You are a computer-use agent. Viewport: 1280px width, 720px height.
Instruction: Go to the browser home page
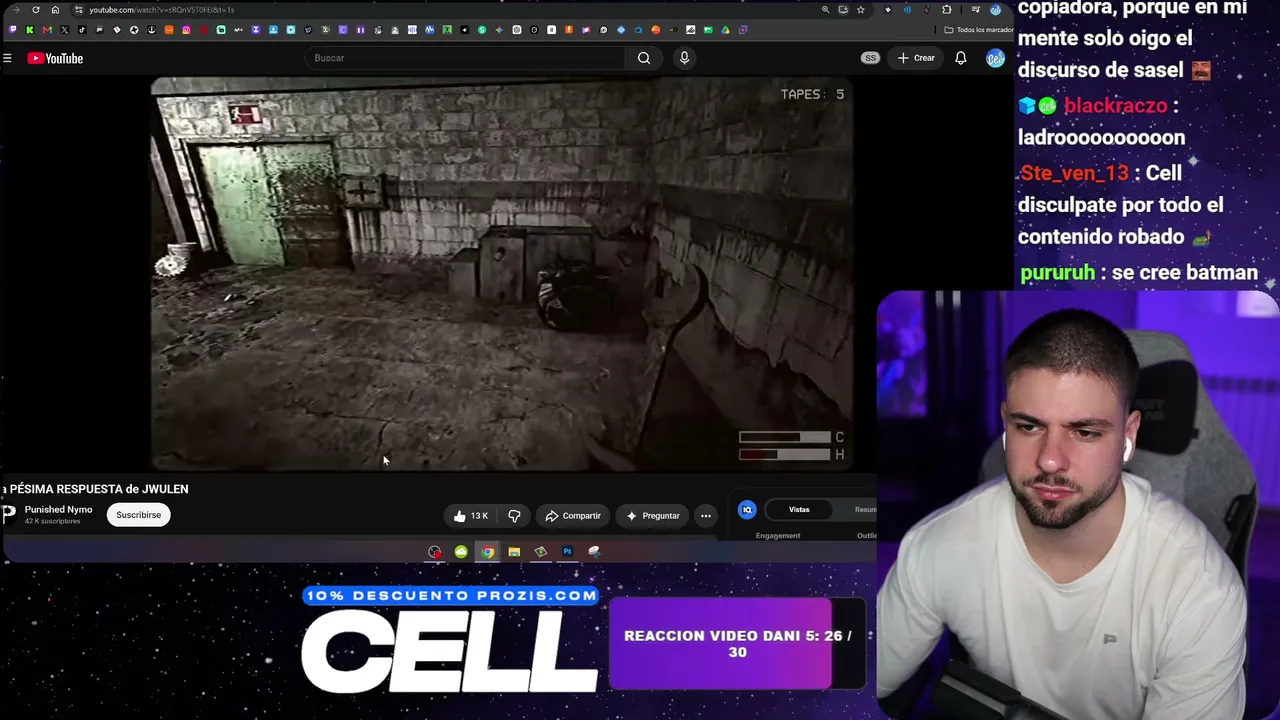pos(55,10)
